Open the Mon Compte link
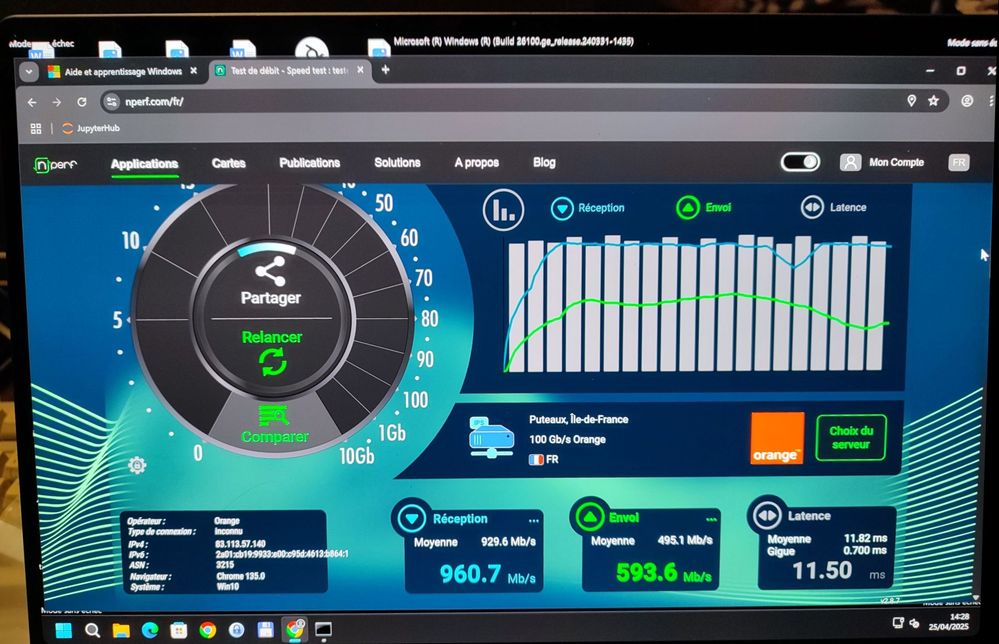The height and width of the screenshot is (644, 999). point(896,162)
